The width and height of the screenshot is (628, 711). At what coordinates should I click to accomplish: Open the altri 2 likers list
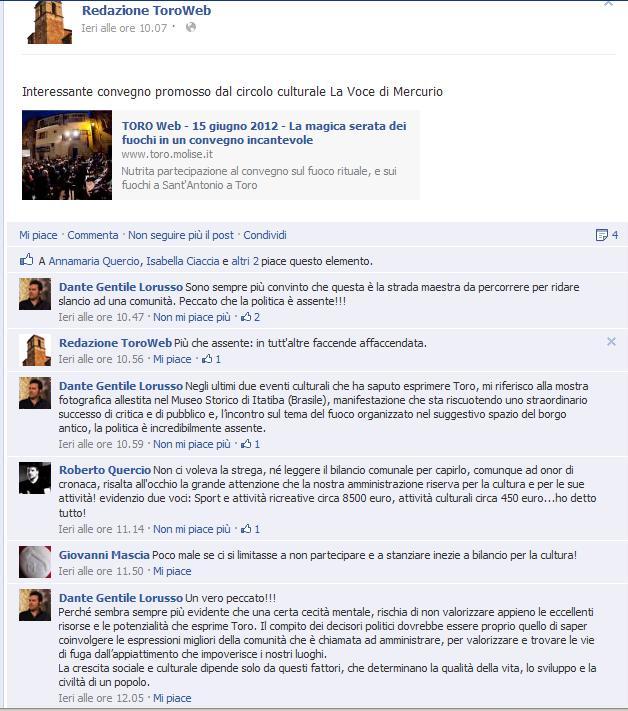point(245,261)
